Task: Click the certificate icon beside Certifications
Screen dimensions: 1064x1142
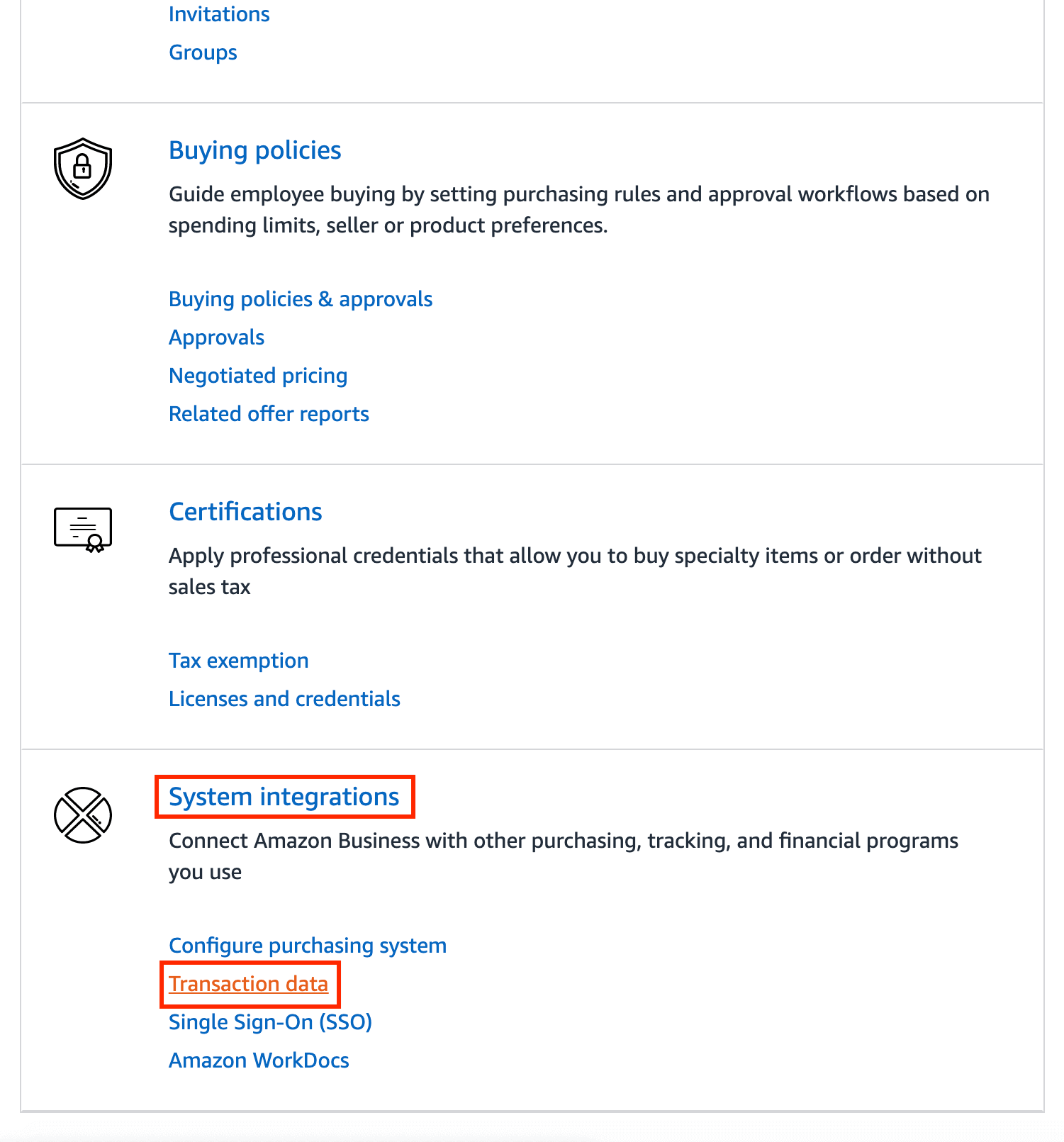Action: pos(82,528)
